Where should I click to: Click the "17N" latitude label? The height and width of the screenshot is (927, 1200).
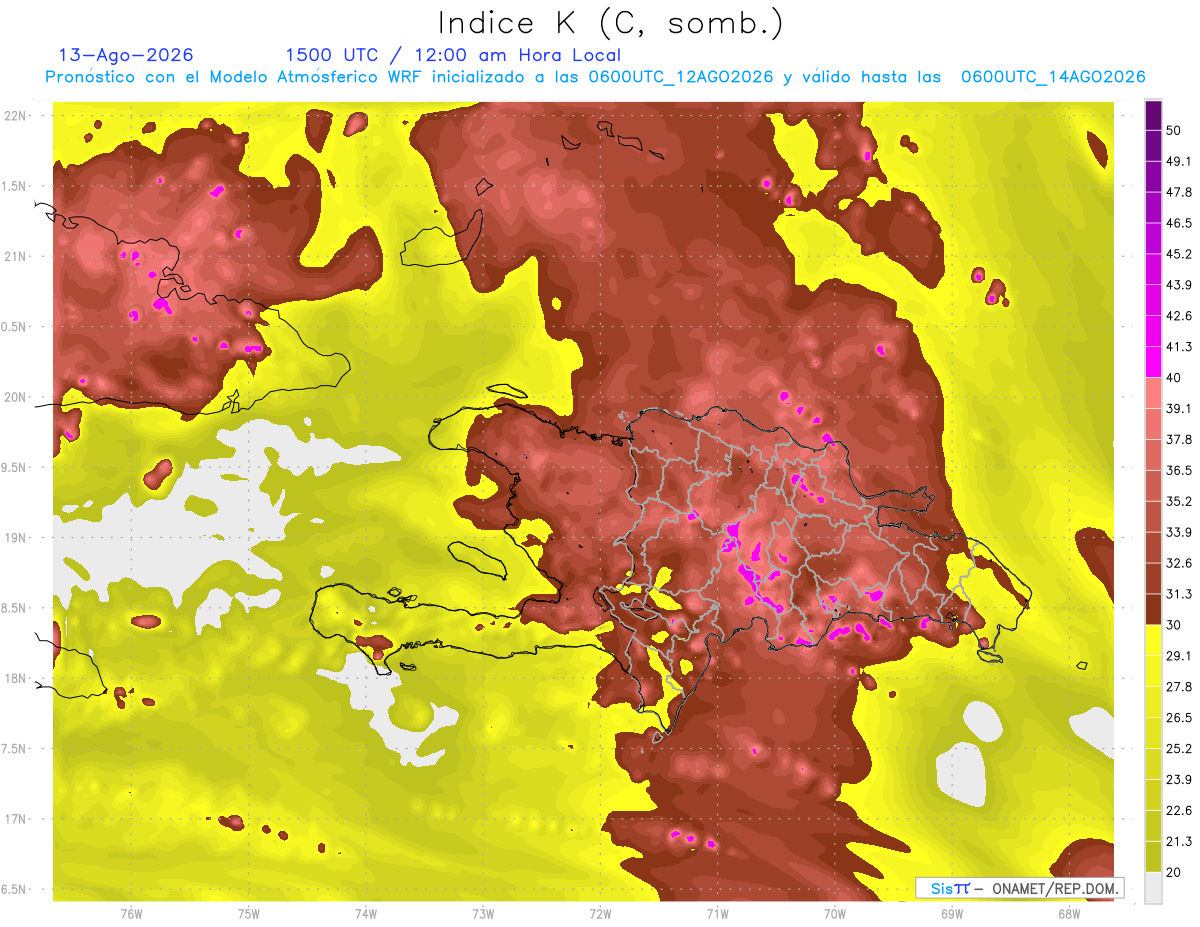(15, 819)
